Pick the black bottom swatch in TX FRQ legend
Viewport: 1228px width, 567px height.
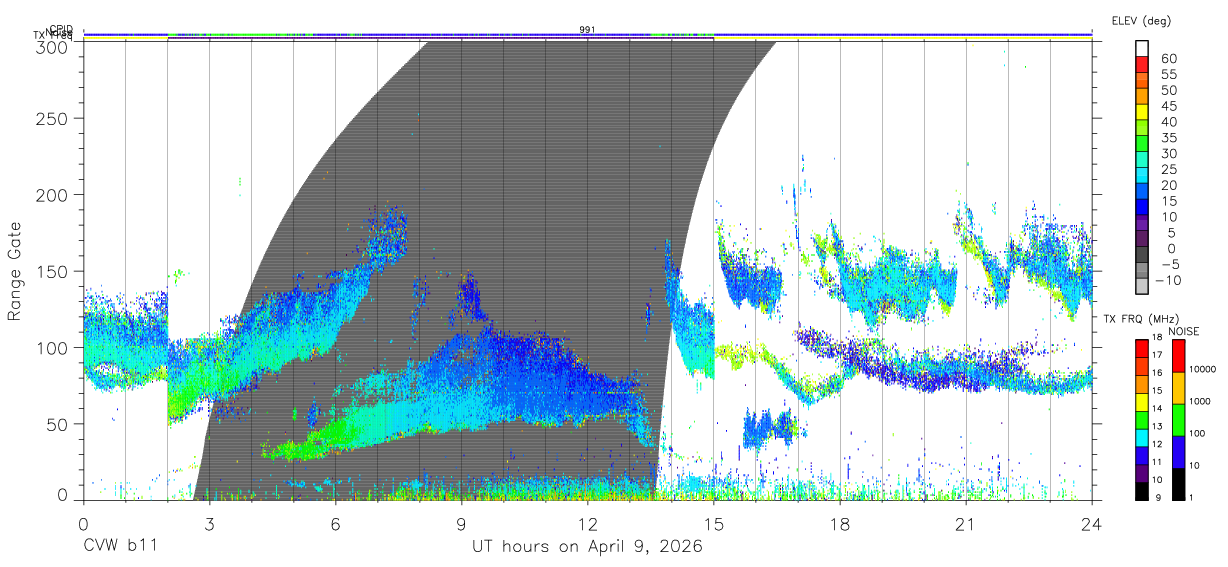click(x=1140, y=490)
